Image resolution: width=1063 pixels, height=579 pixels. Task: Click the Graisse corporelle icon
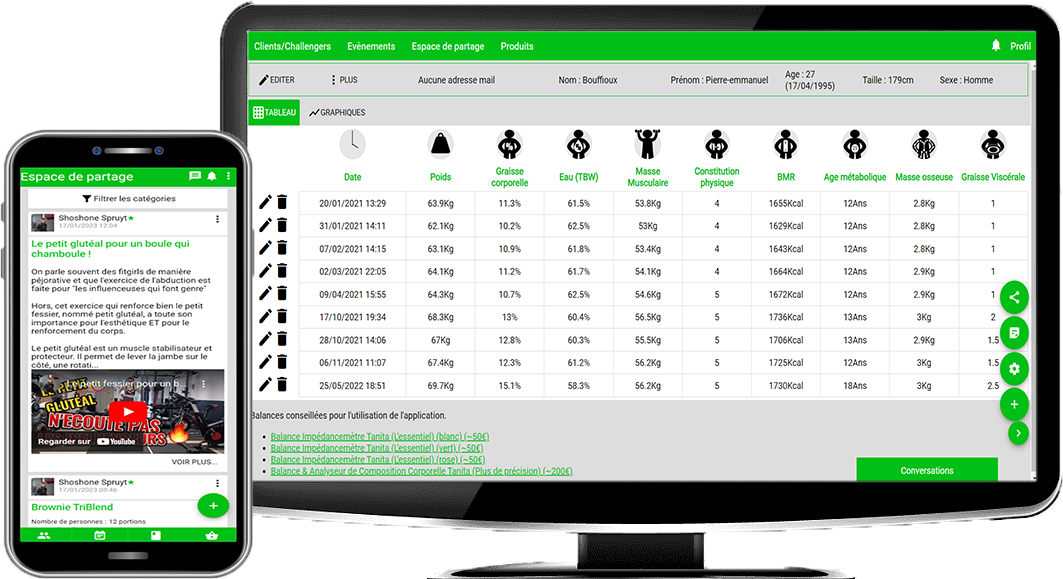coord(509,144)
